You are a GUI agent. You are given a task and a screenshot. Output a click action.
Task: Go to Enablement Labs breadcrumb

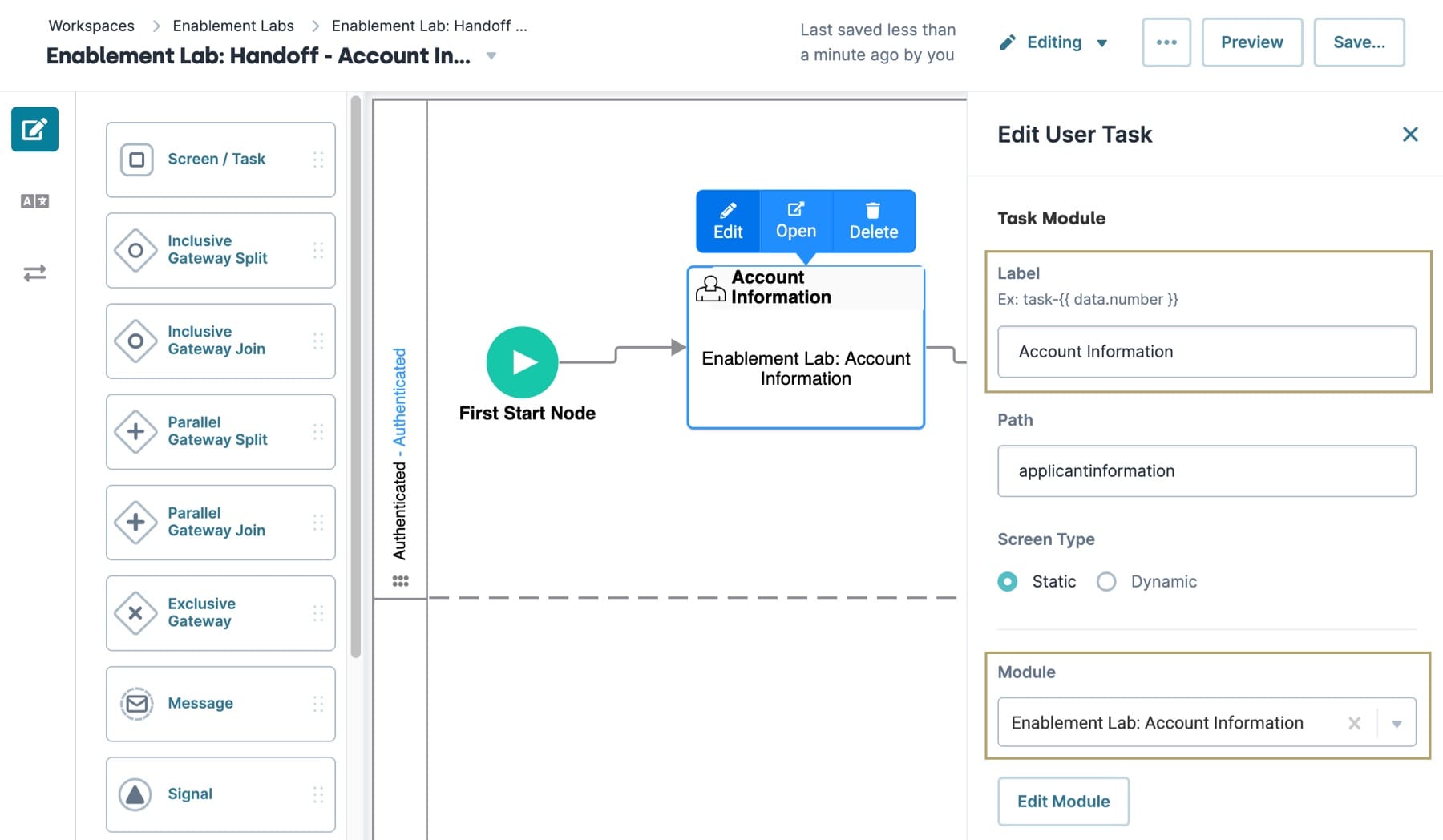tap(233, 26)
